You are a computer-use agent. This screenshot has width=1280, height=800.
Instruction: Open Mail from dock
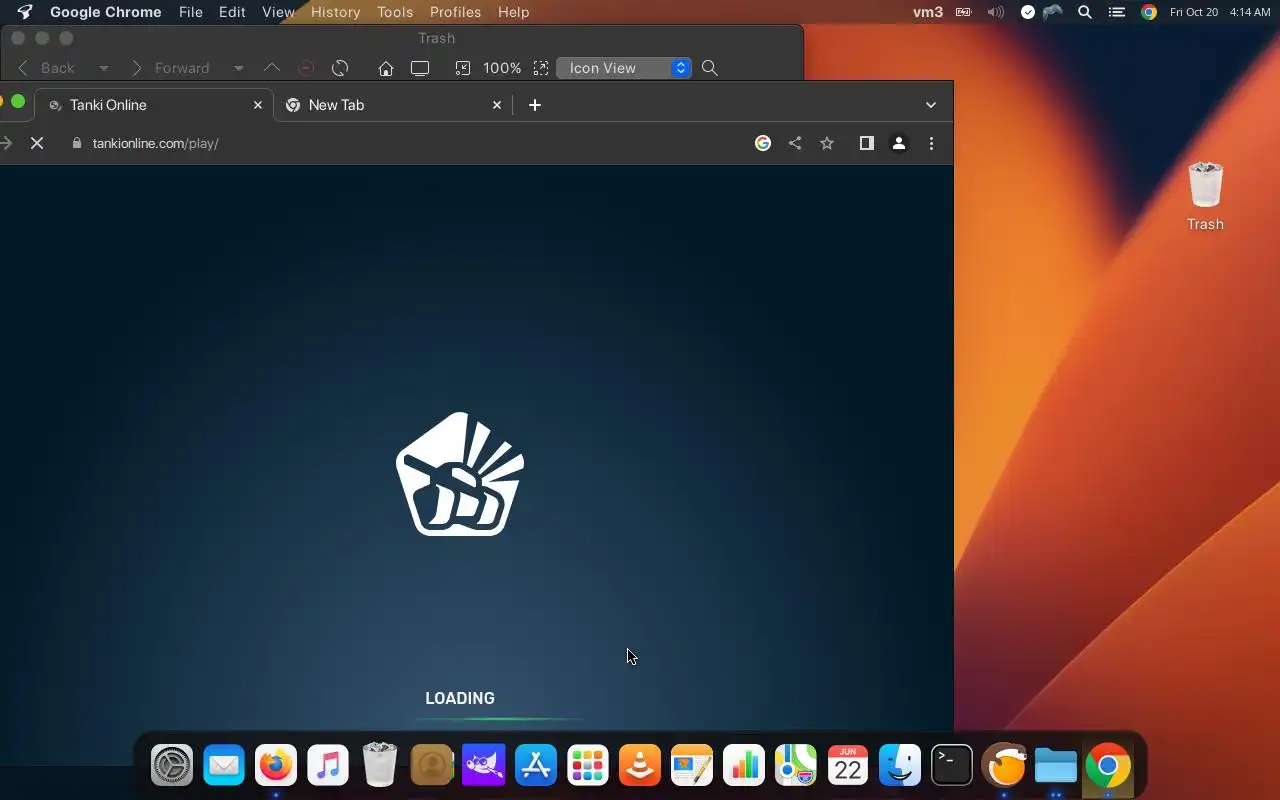[224, 766]
